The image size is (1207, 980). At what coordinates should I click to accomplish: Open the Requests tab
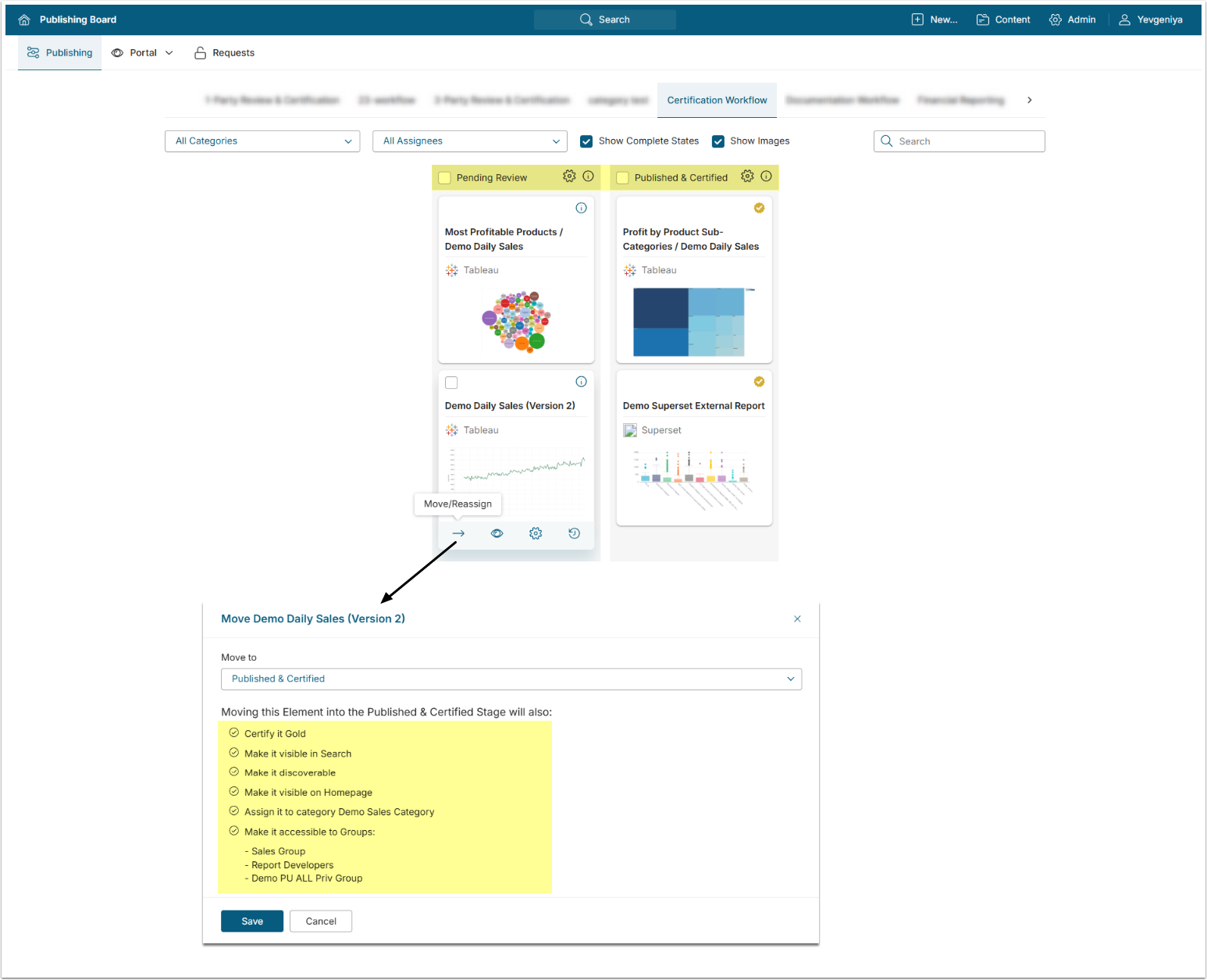(224, 53)
